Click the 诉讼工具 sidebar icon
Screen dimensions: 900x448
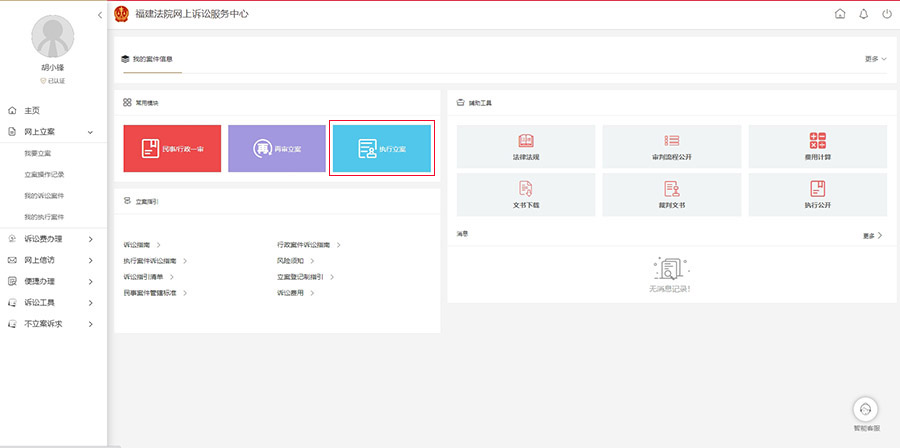pos(12,302)
